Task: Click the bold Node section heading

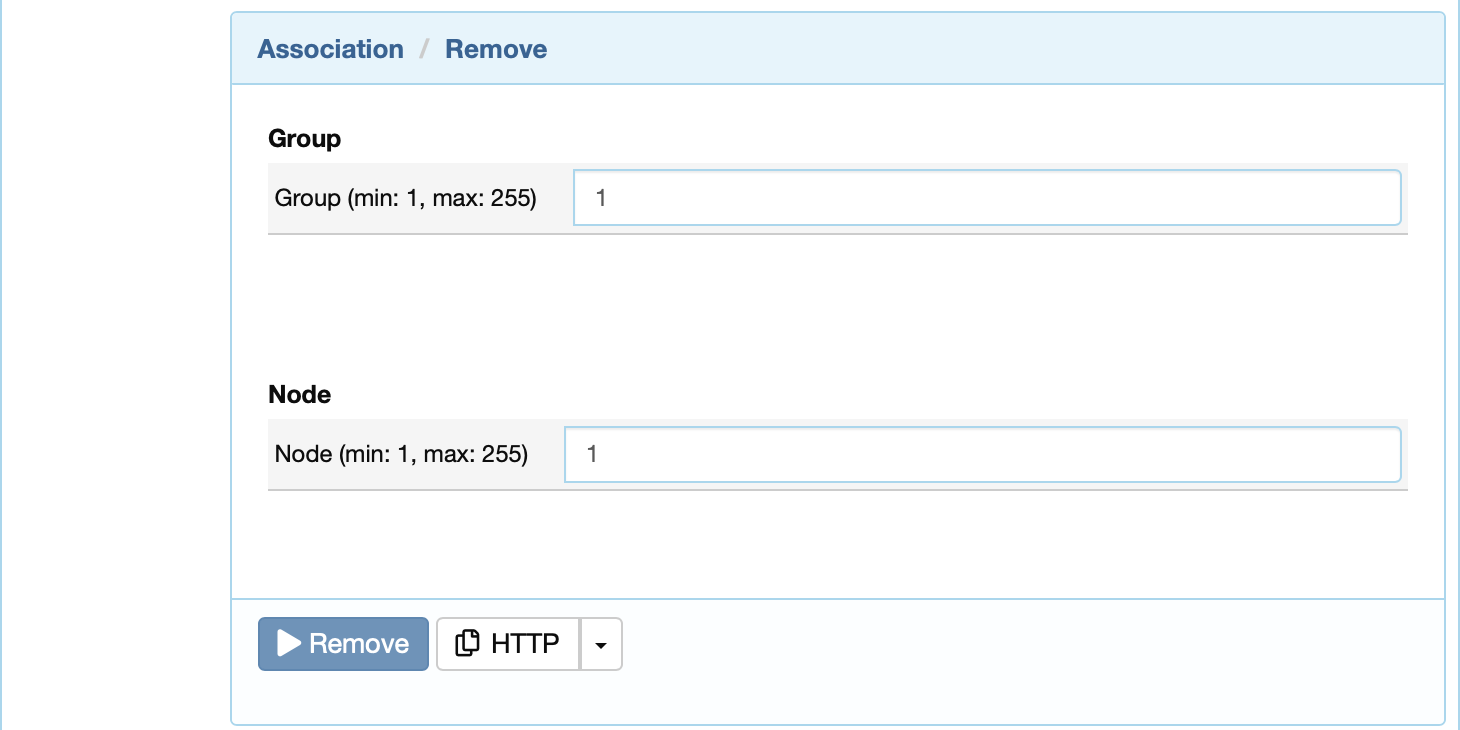Action: point(299,395)
